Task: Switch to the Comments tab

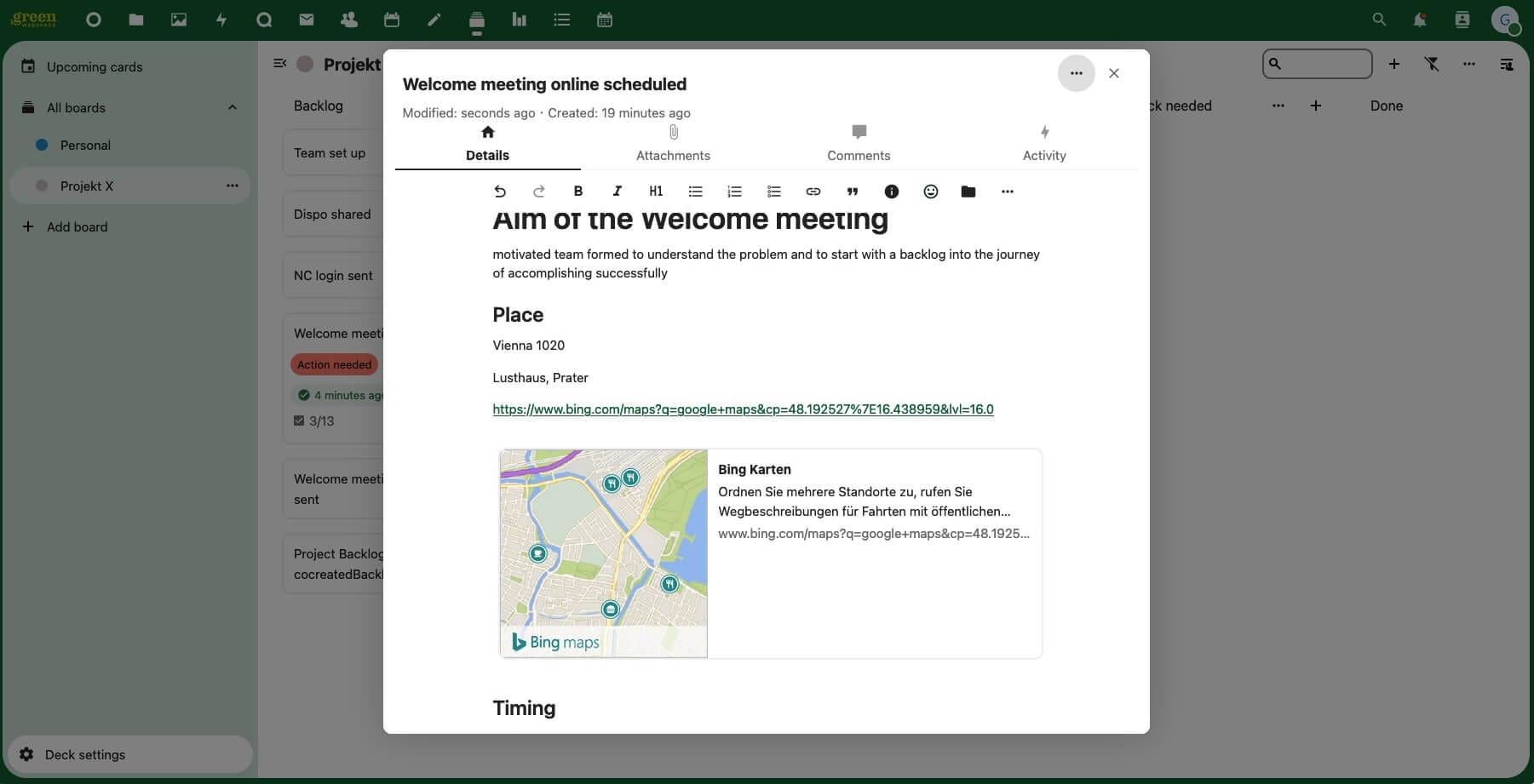Action: click(x=859, y=144)
